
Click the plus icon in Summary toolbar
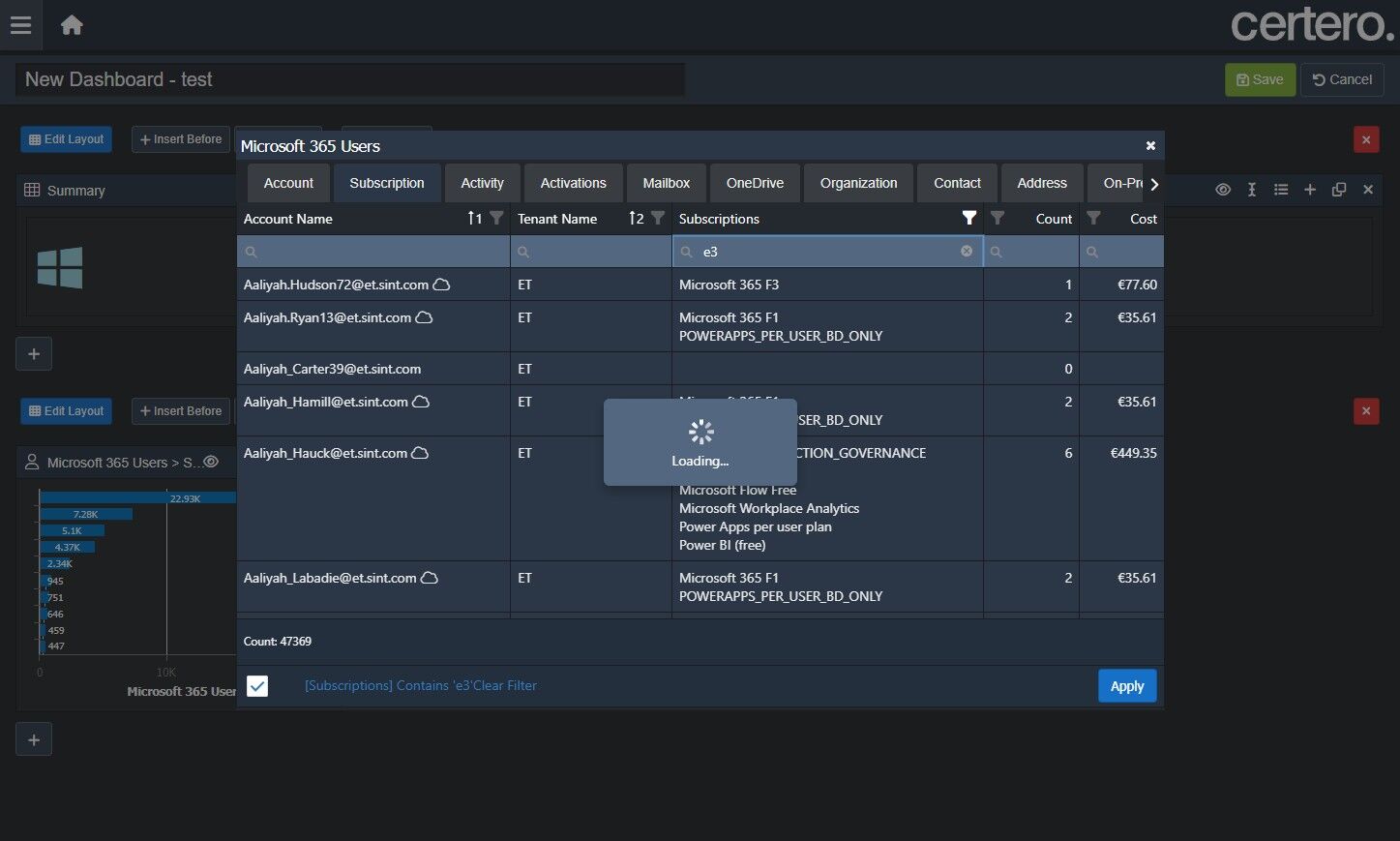pyautogui.click(x=1310, y=190)
